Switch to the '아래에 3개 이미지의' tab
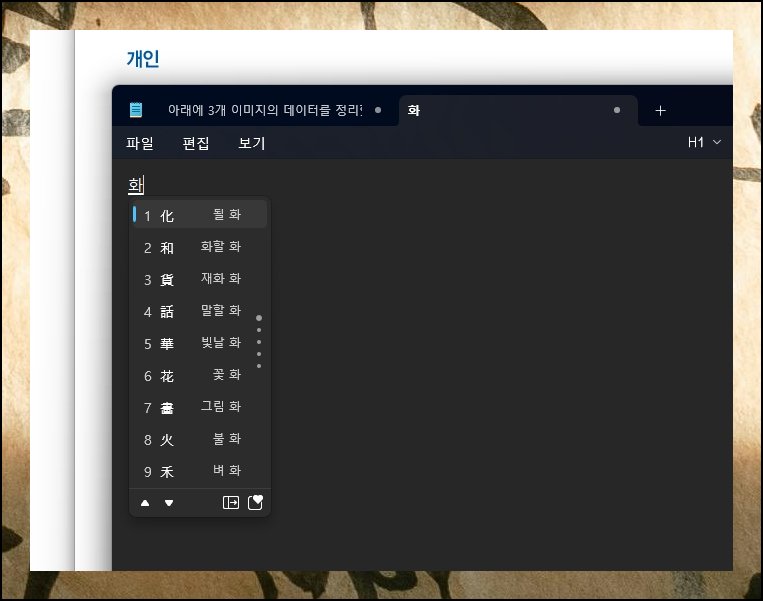This screenshot has height=601, width=763. (x=265, y=110)
